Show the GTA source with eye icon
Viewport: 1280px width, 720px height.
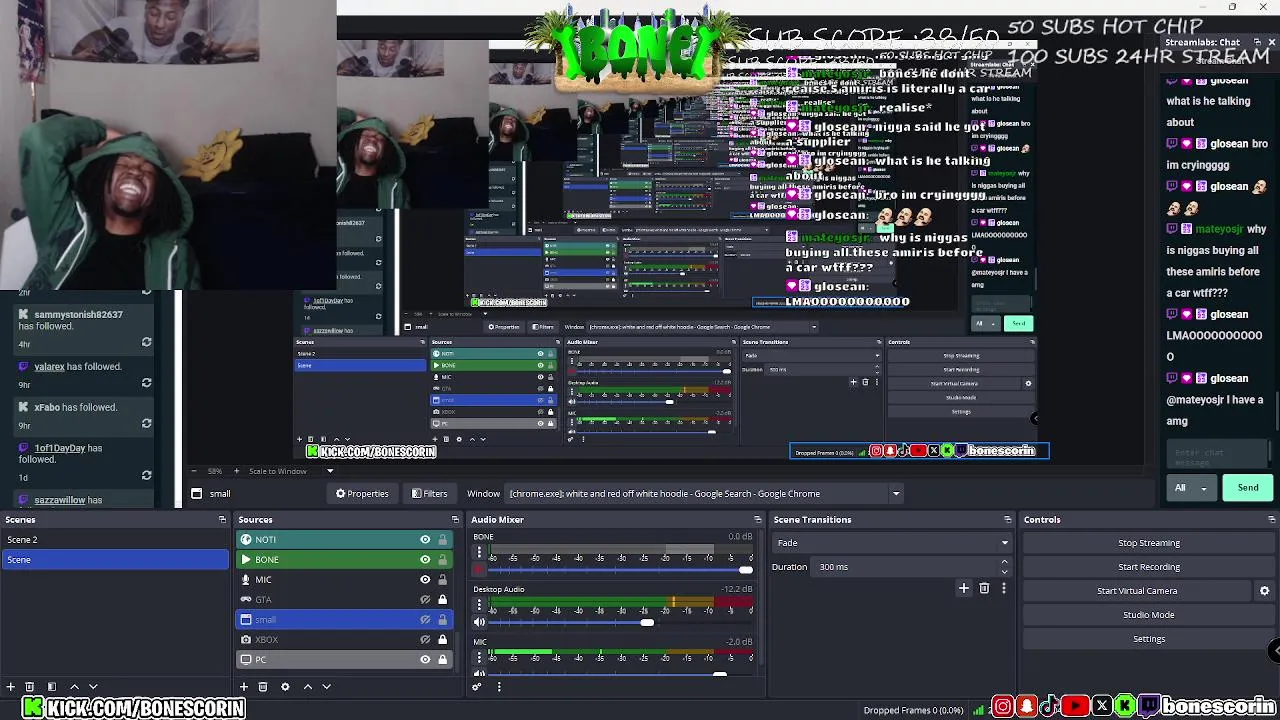[425, 600]
